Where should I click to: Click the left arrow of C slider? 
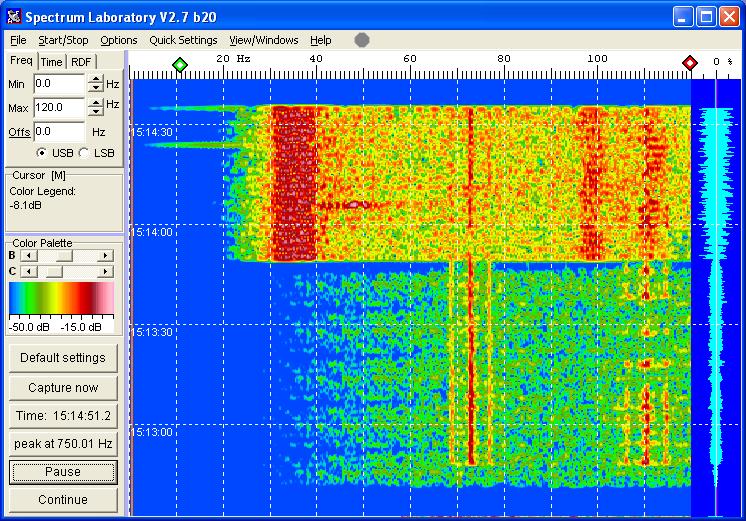click(x=27, y=271)
